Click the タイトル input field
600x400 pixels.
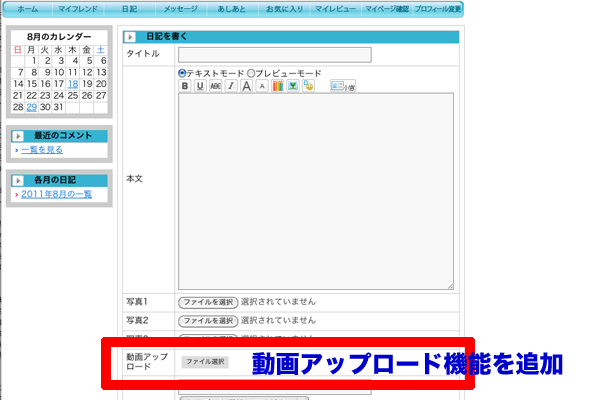(x=274, y=54)
